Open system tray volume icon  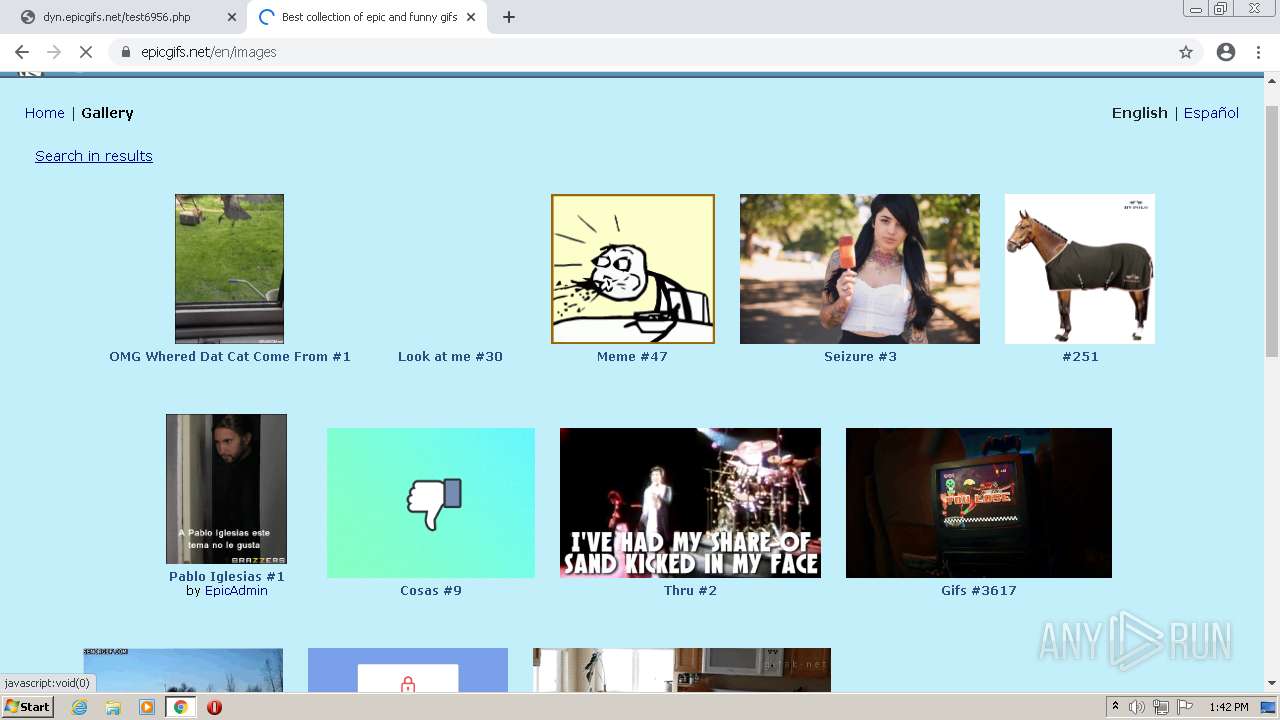pos(1137,707)
